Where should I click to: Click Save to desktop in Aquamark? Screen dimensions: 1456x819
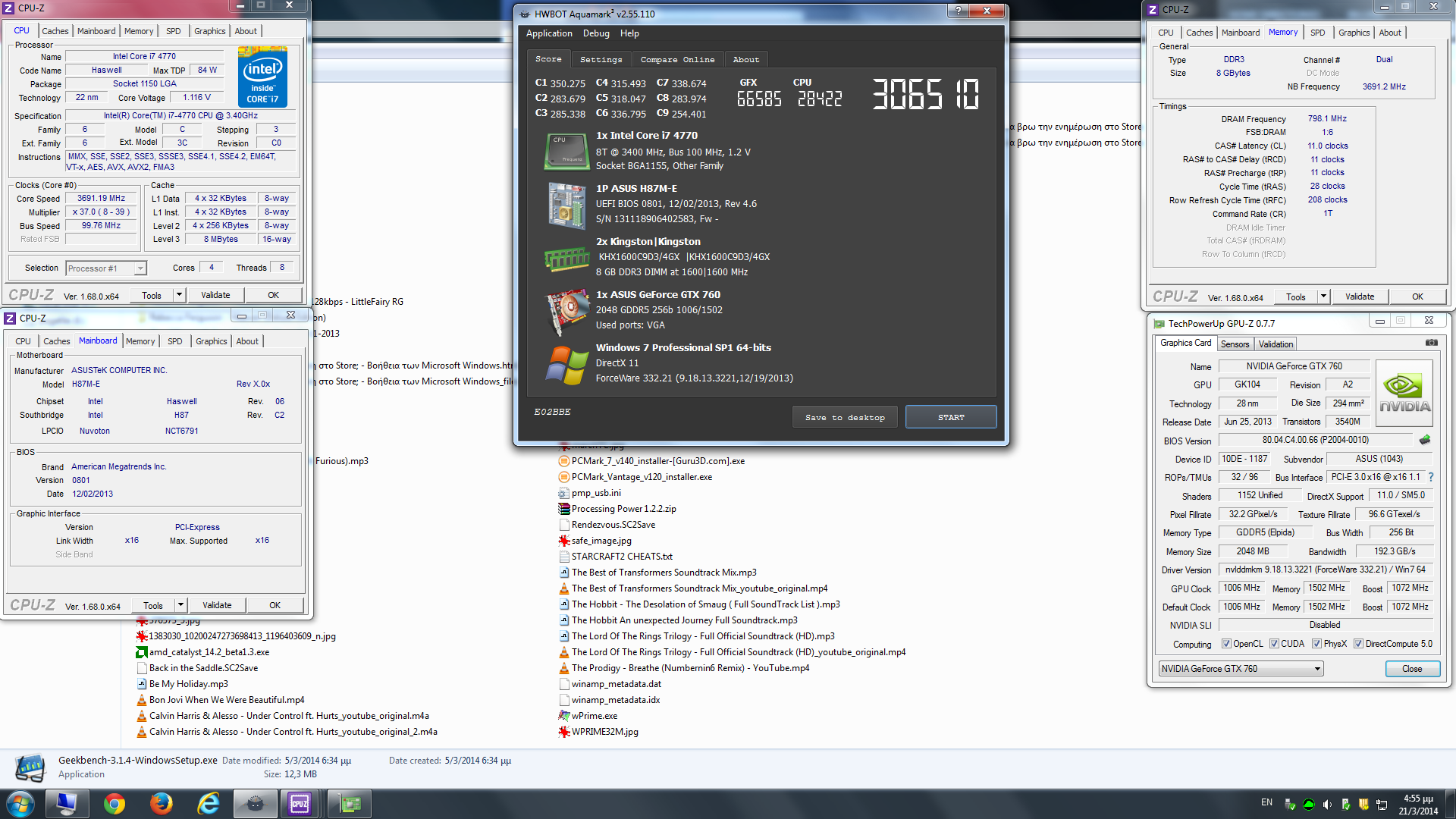(x=845, y=417)
